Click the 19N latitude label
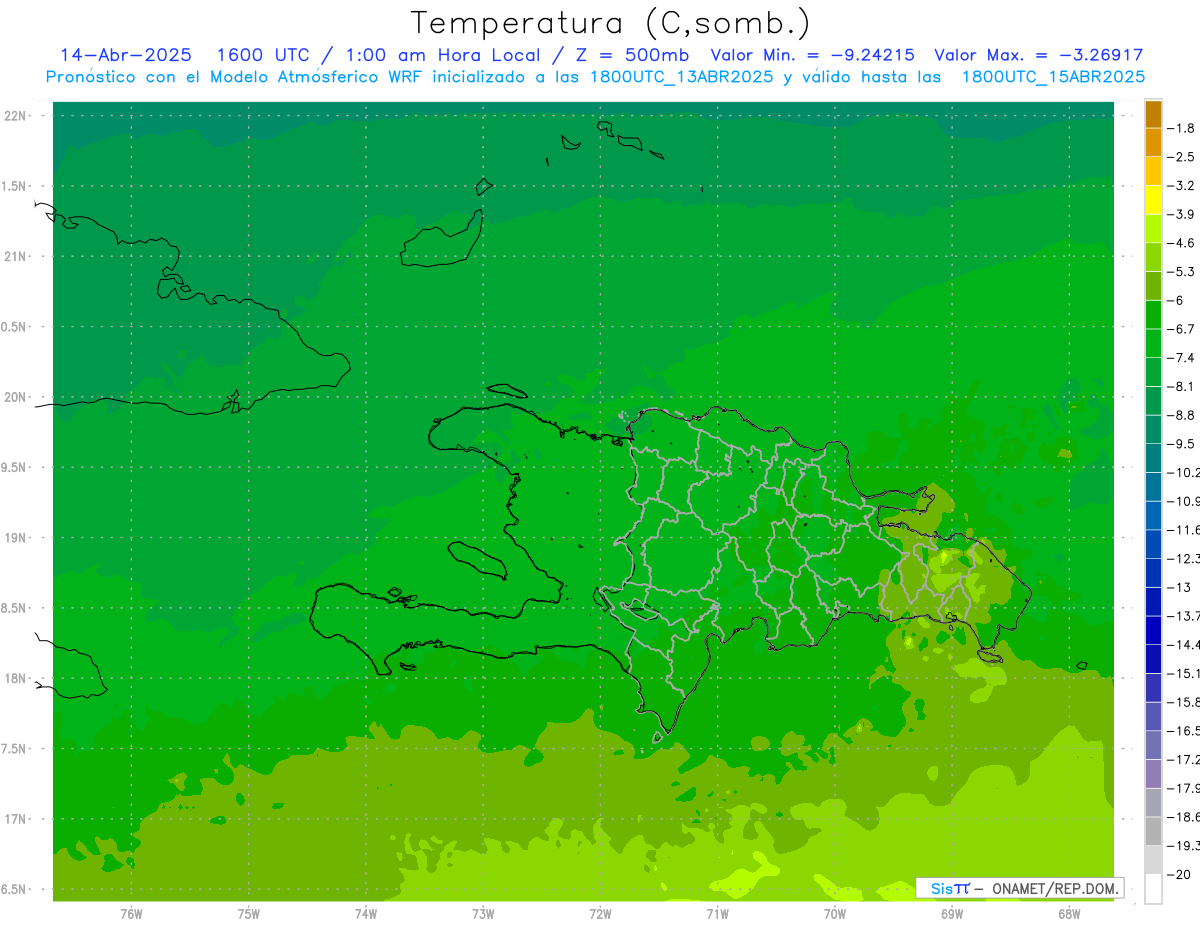1200x927 pixels. pos(16,538)
